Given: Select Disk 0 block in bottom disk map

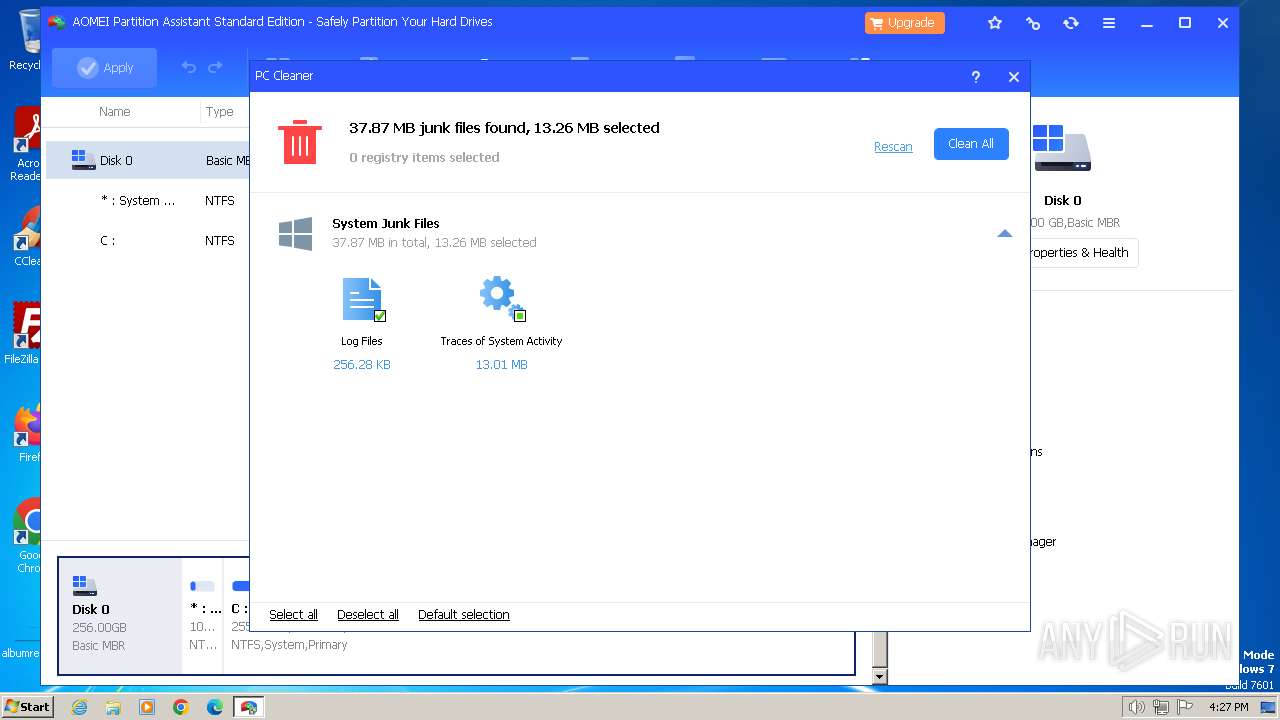Looking at the screenshot, I should pos(121,616).
